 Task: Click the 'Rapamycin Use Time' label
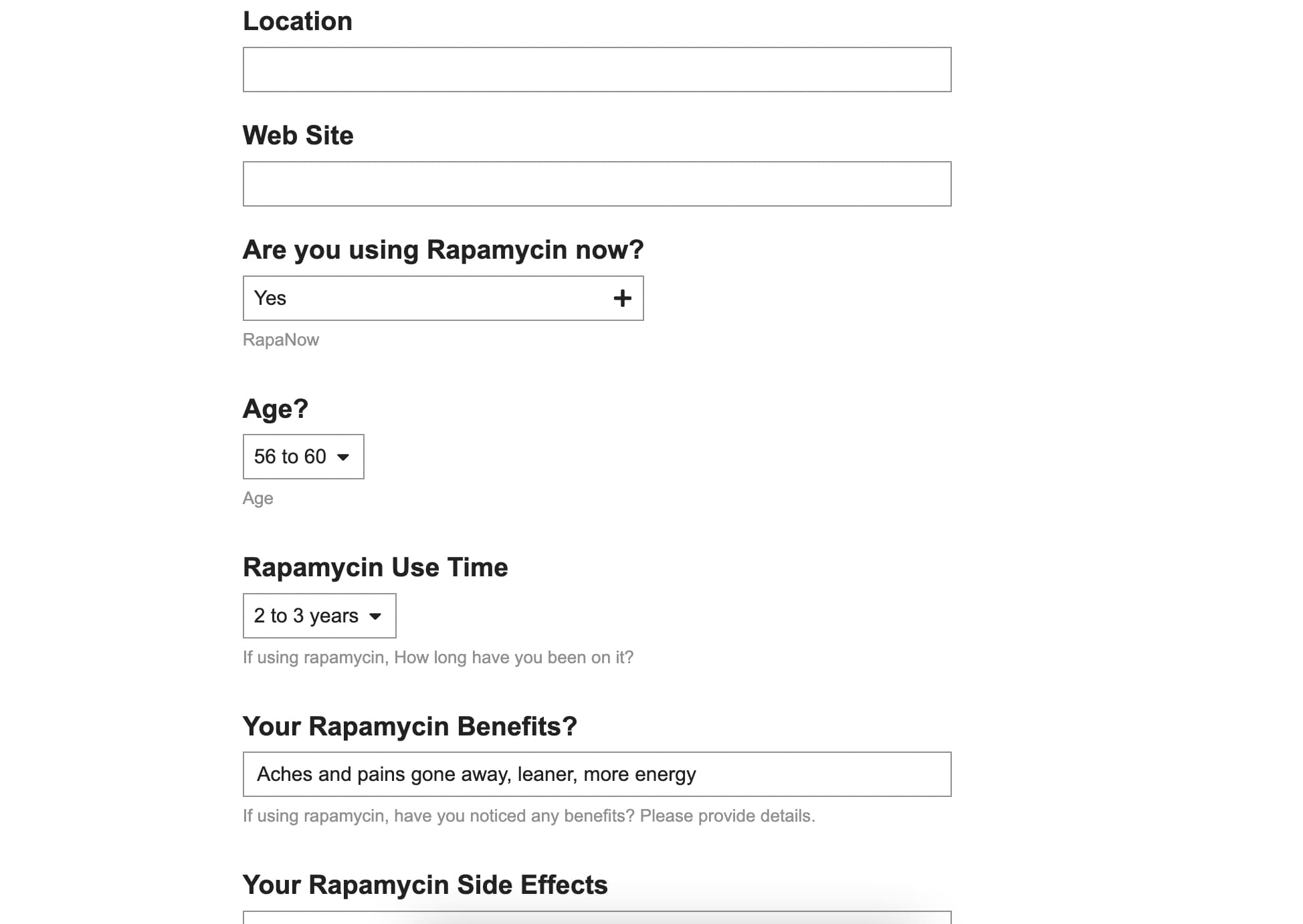click(x=375, y=568)
